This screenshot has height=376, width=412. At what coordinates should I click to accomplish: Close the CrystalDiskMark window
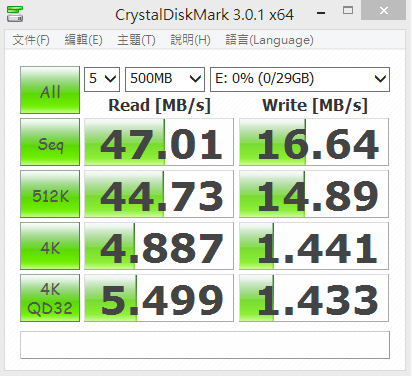pyautogui.click(x=384, y=10)
